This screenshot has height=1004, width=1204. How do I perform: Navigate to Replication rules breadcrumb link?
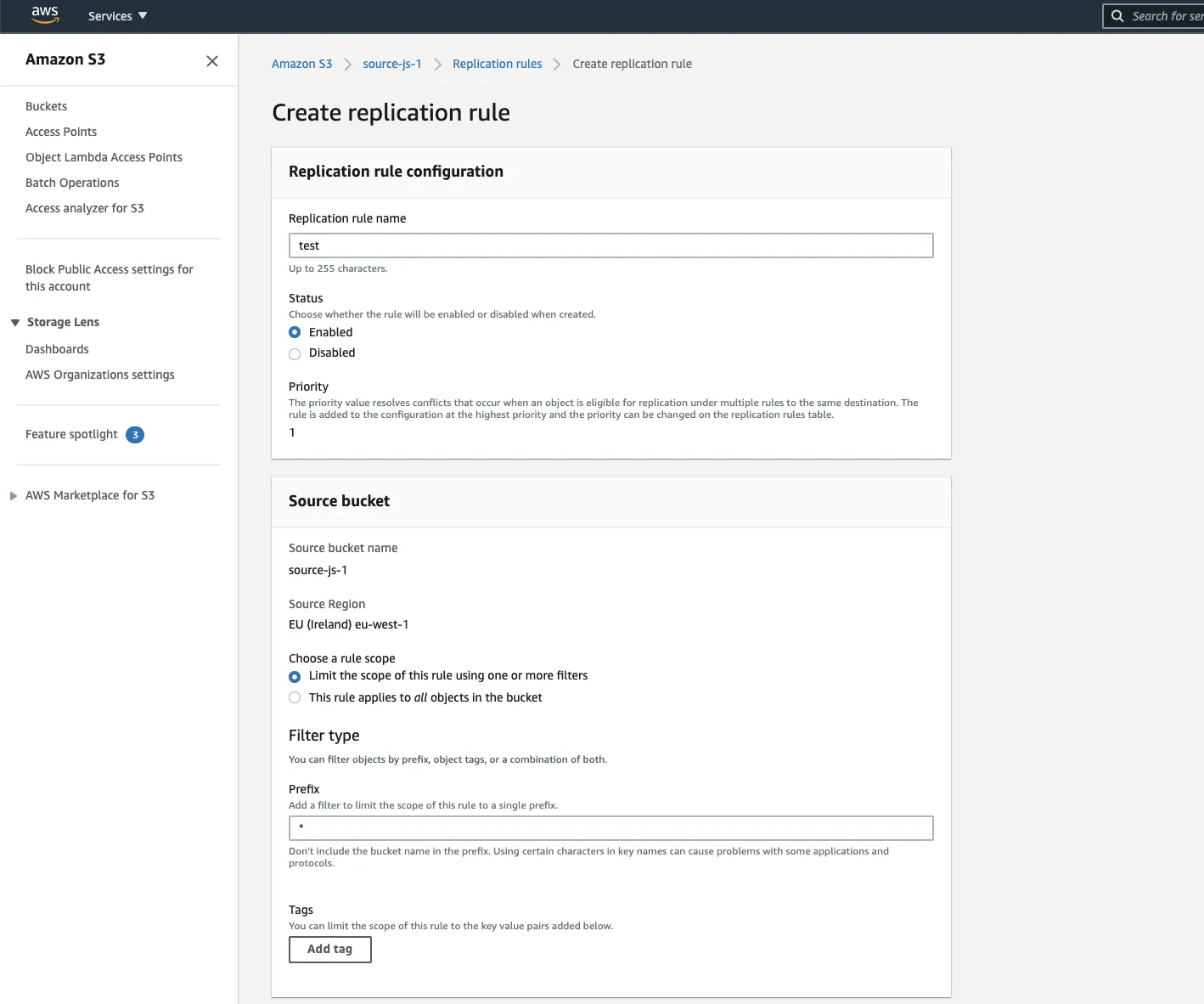click(x=497, y=64)
